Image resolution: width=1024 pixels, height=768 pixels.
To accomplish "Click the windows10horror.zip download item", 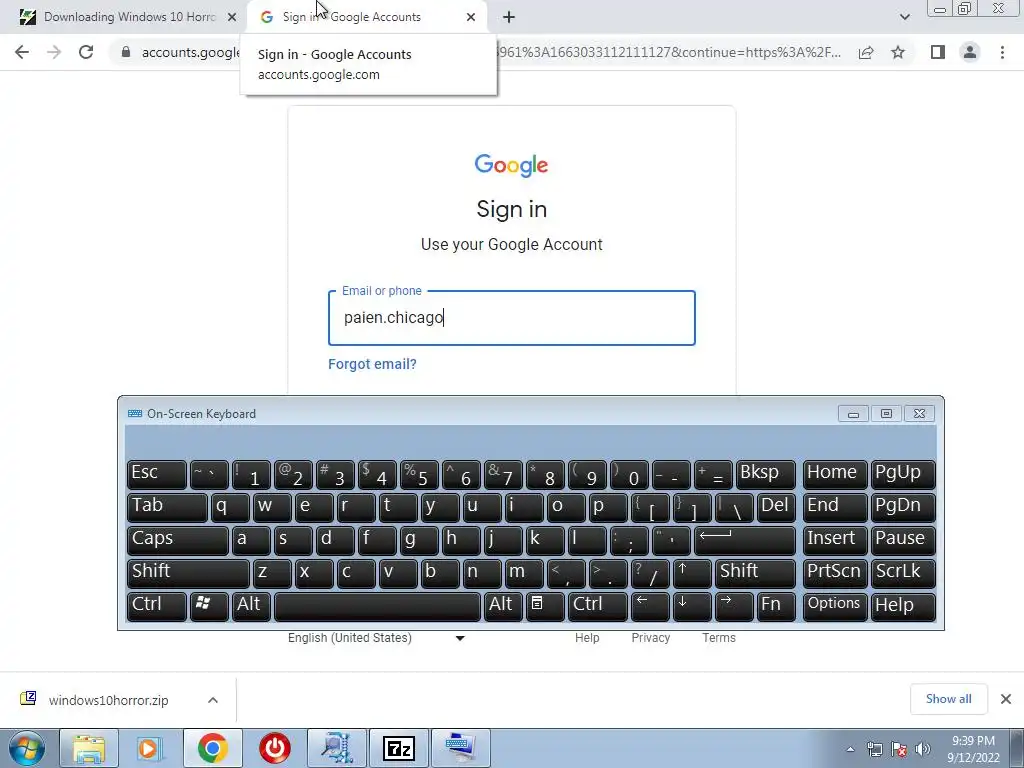I will (x=108, y=700).
